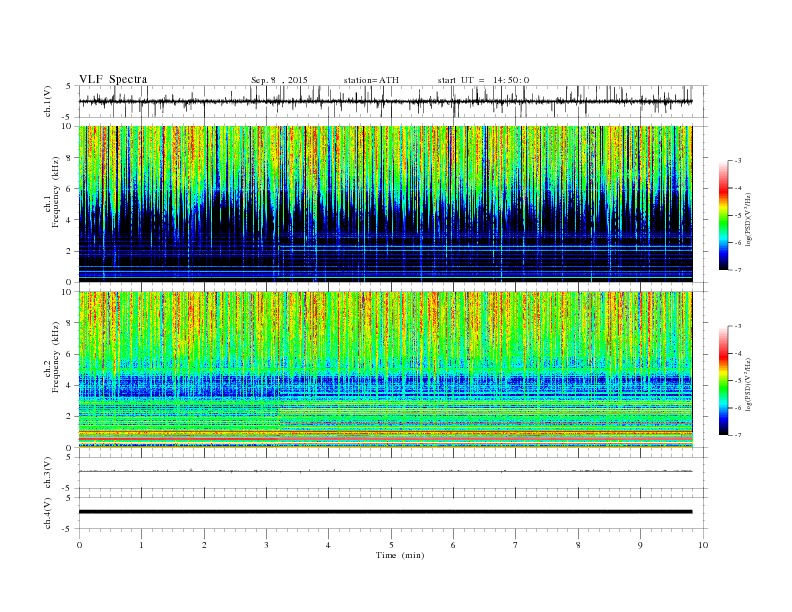Select the date text "Sep. 8 , 2015"
Viewport: 792px width, 612px height.
[x=279, y=80]
